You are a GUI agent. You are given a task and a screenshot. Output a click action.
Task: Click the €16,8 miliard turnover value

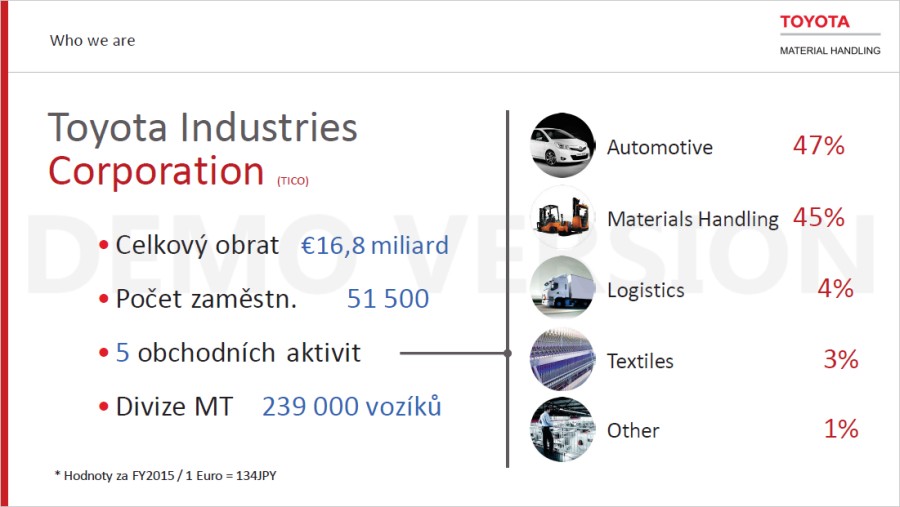[375, 246]
